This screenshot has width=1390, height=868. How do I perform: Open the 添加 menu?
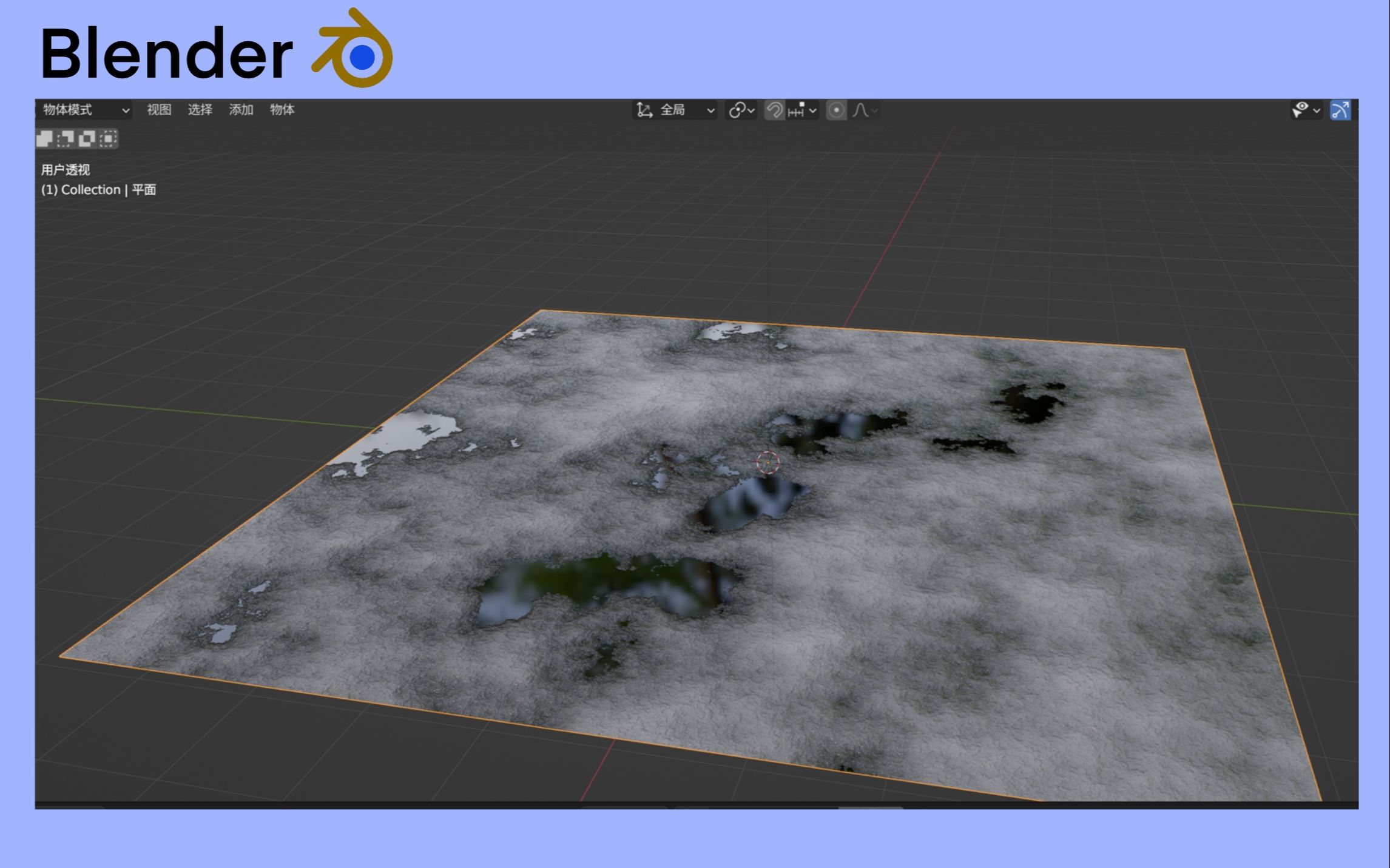pyautogui.click(x=241, y=110)
